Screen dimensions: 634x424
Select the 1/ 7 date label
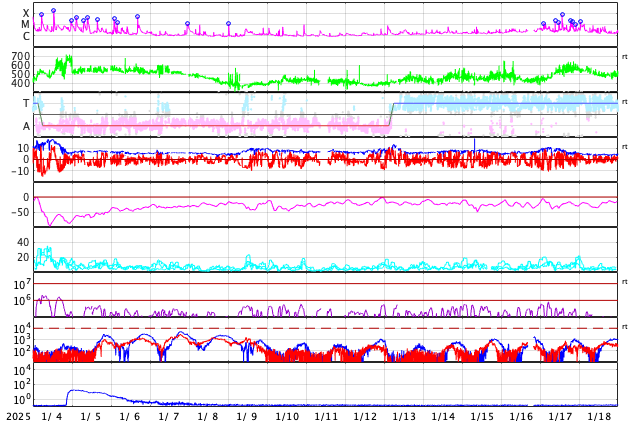(x=169, y=416)
